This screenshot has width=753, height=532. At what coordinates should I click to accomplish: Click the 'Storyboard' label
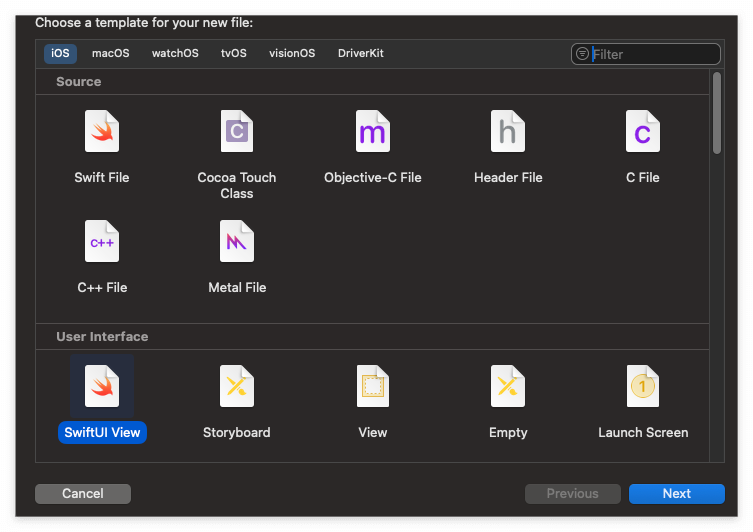coord(237,433)
